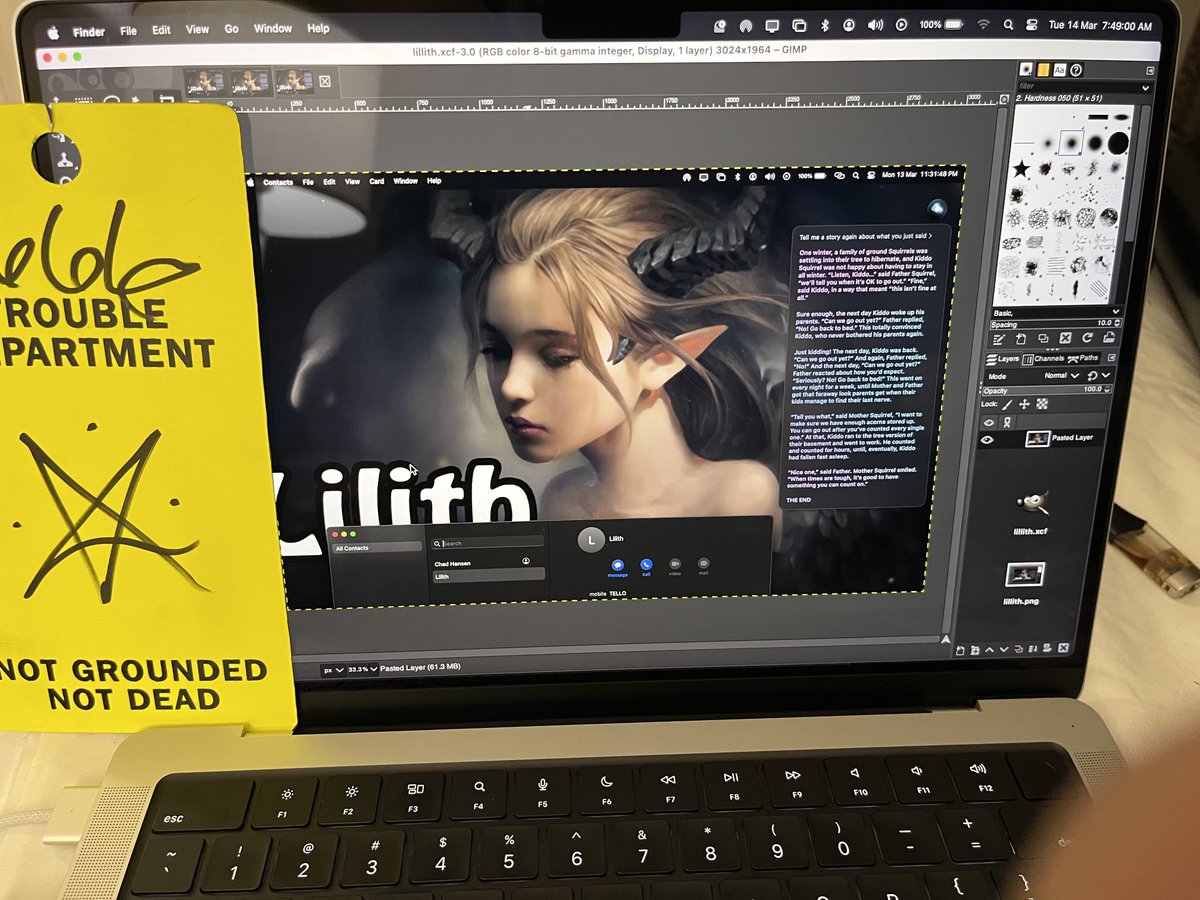The image size is (1200, 900).
Task: Open the Apple menu
Action: point(52,31)
